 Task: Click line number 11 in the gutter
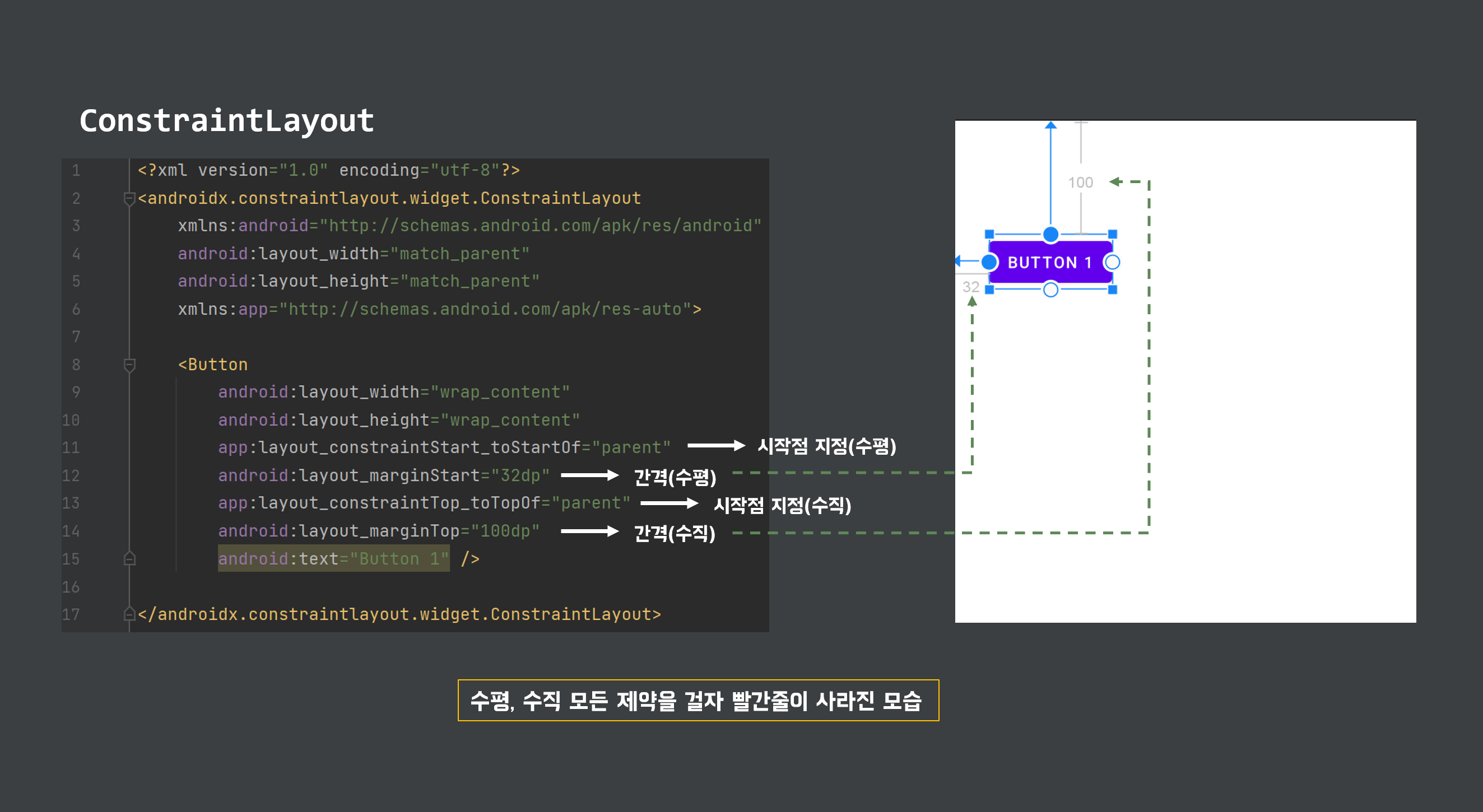(71, 447)
